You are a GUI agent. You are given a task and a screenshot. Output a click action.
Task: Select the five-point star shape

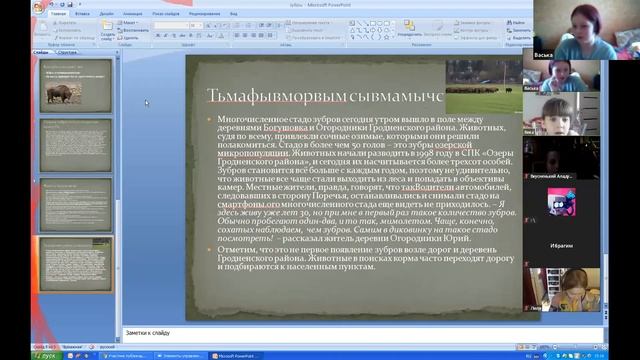(387, 37)
